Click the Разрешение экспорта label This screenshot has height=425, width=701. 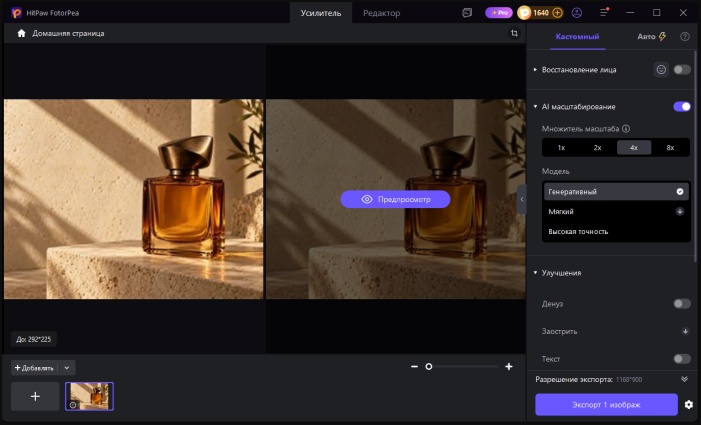pyautogui.click(x=574, y=379)
